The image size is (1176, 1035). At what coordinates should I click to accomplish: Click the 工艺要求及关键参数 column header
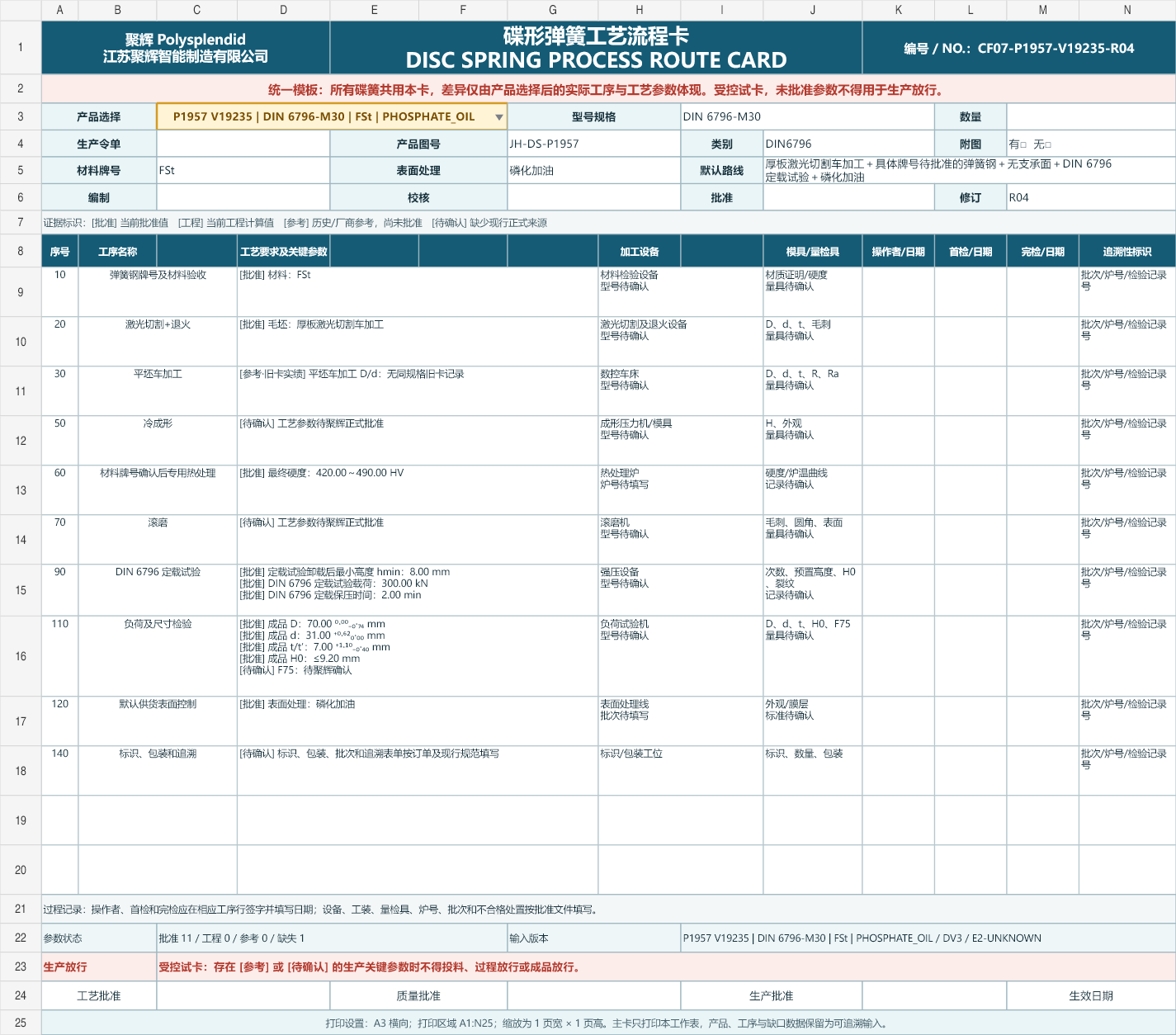(x=284, y=252)
